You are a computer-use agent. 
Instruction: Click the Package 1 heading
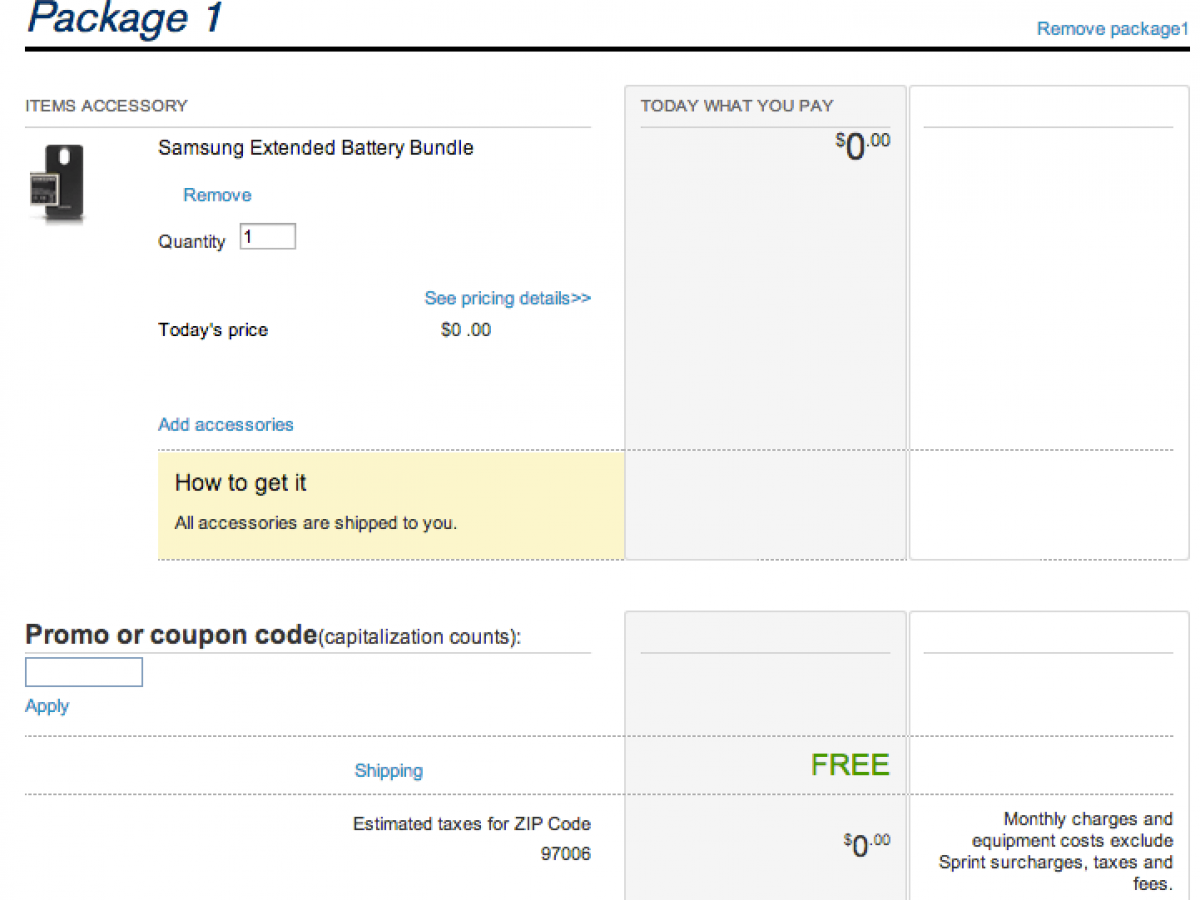point(125,18)
